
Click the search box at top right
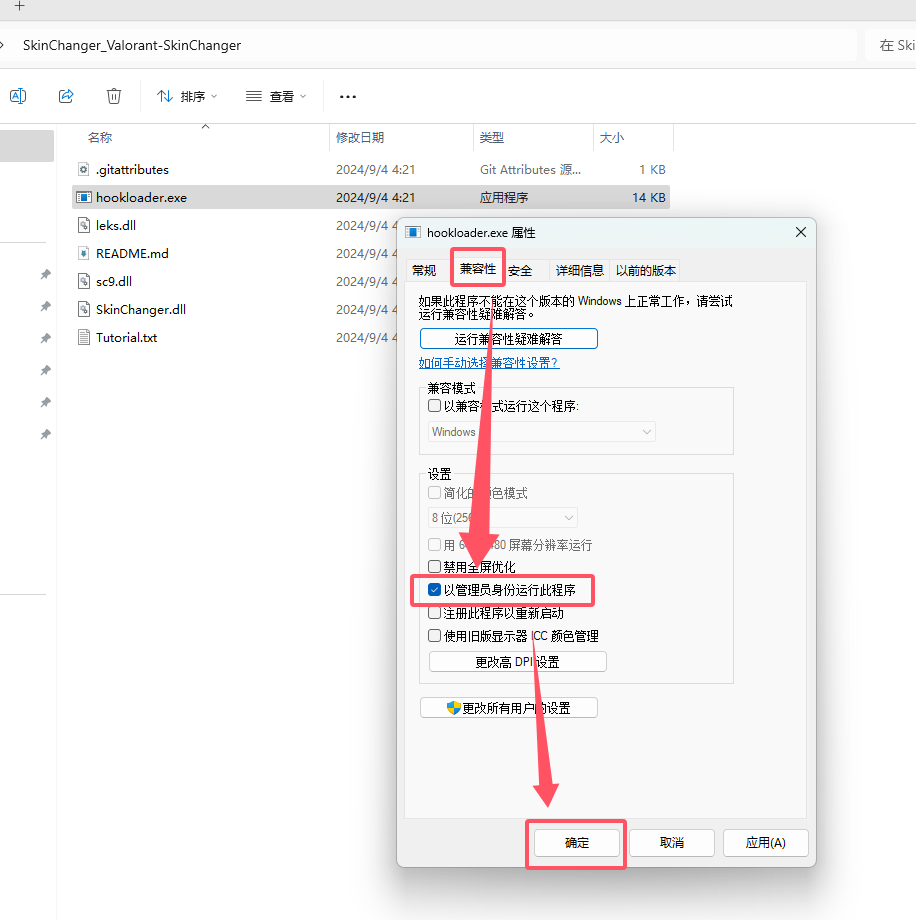click(890, 45)
